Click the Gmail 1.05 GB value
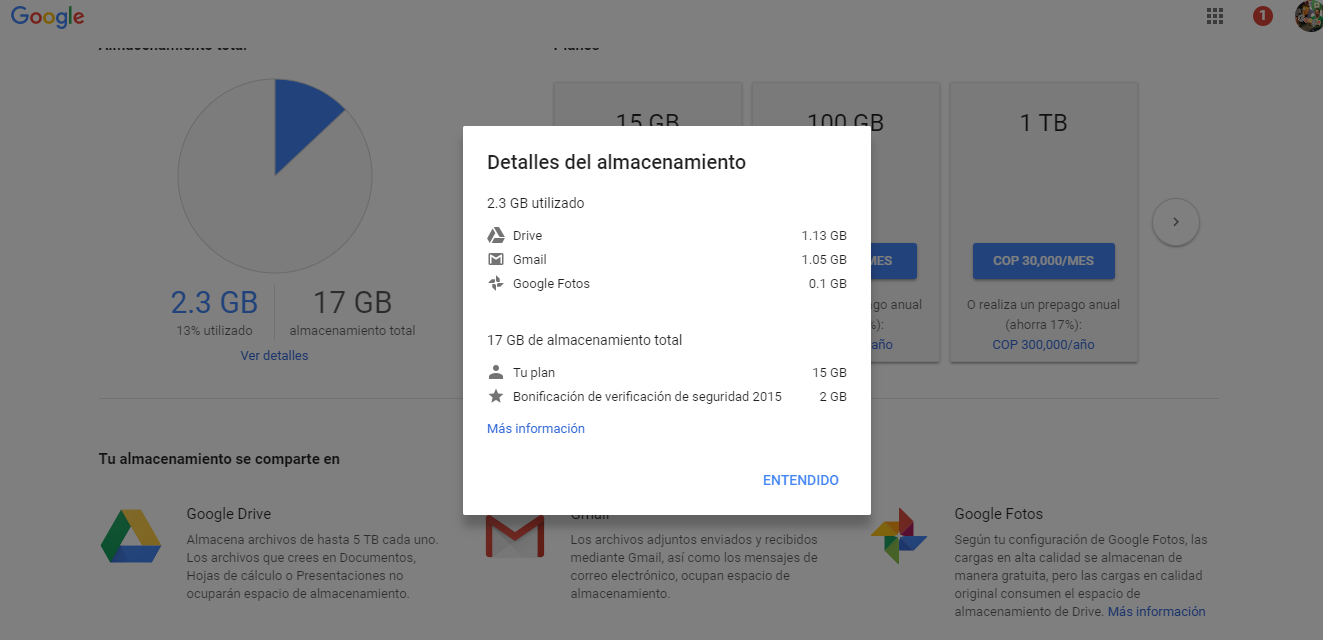This screenshot has width=1323, height=640. [824, 260]
